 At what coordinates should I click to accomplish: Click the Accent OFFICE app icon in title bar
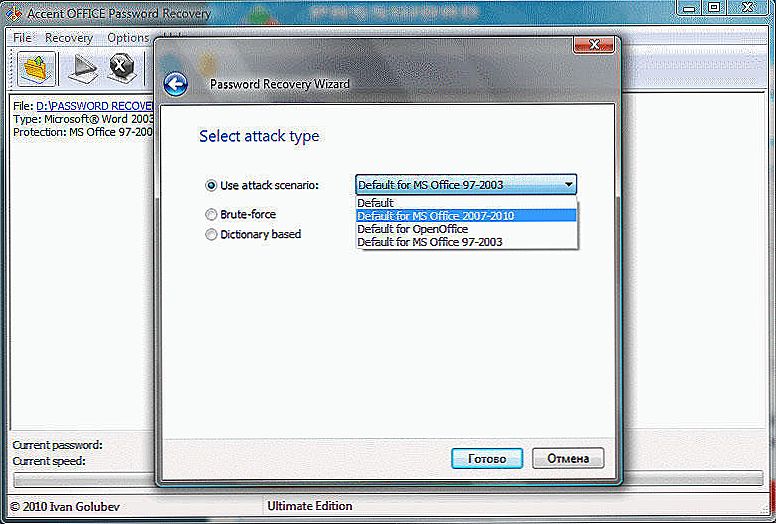click(x=13, y=13)
